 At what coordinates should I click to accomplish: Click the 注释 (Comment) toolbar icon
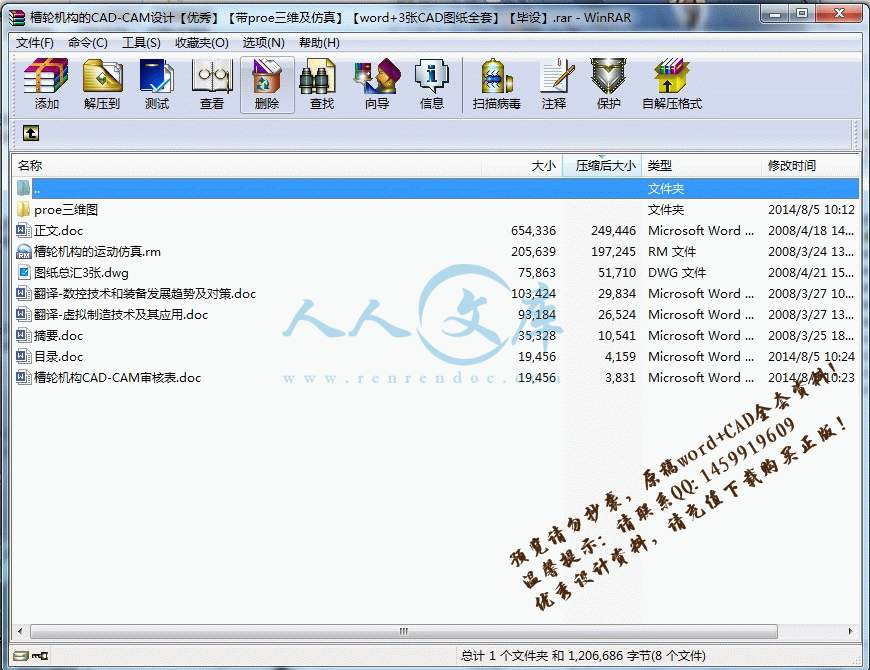554,85
